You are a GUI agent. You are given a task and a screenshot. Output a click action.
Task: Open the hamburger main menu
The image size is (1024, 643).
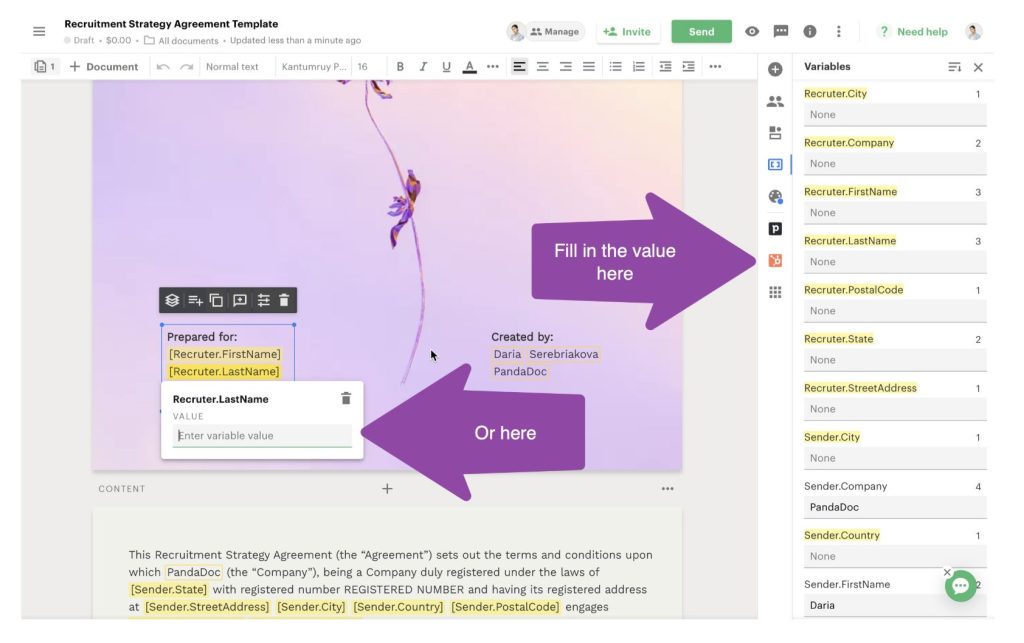[x=39, y=32]
